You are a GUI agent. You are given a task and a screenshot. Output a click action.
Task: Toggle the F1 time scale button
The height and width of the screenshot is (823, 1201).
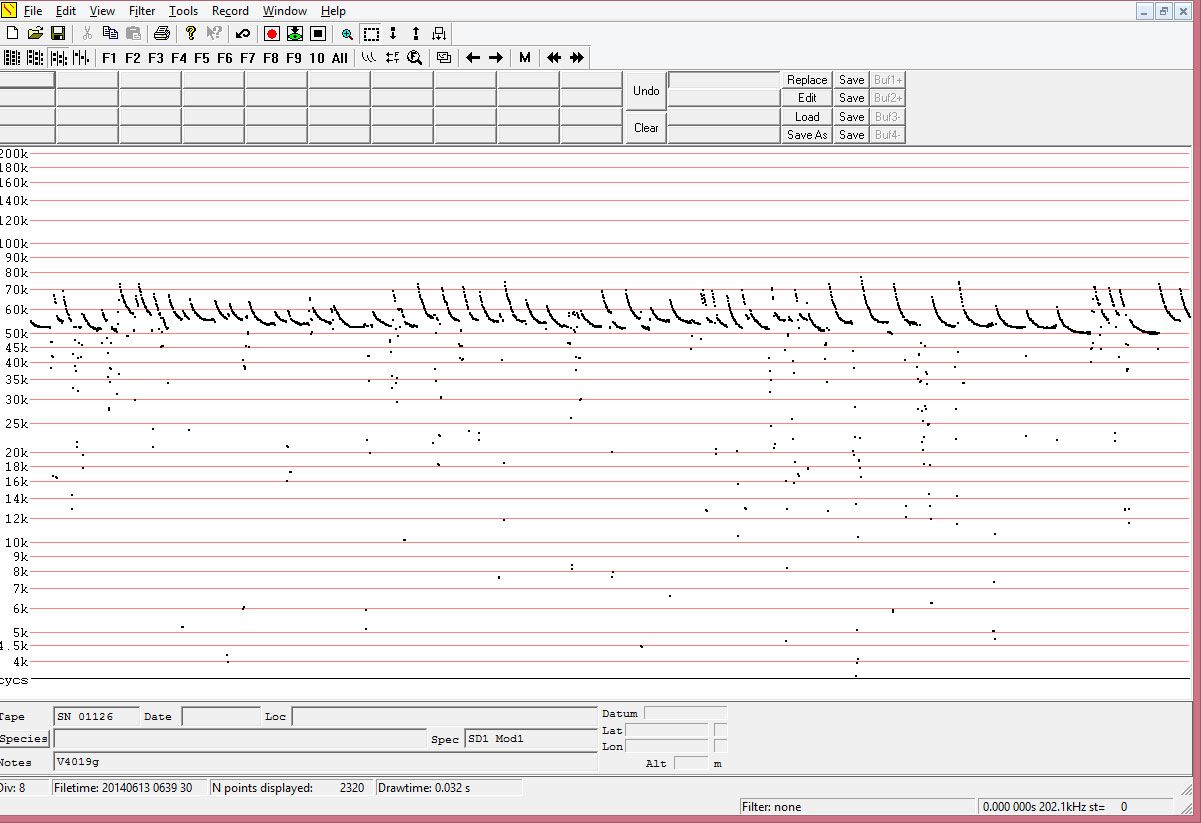coord(109,57)
